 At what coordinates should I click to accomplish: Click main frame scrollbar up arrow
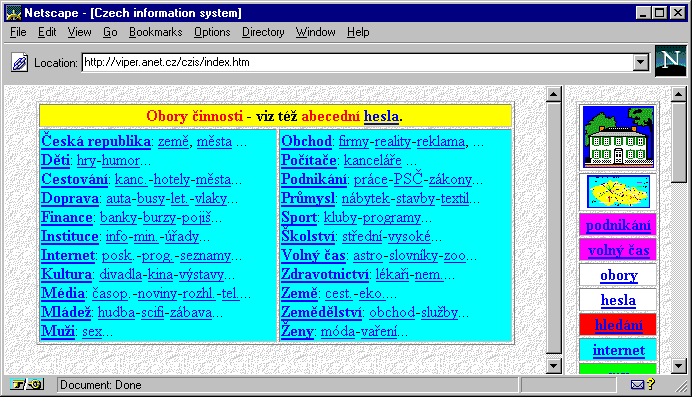coord(553,94)
